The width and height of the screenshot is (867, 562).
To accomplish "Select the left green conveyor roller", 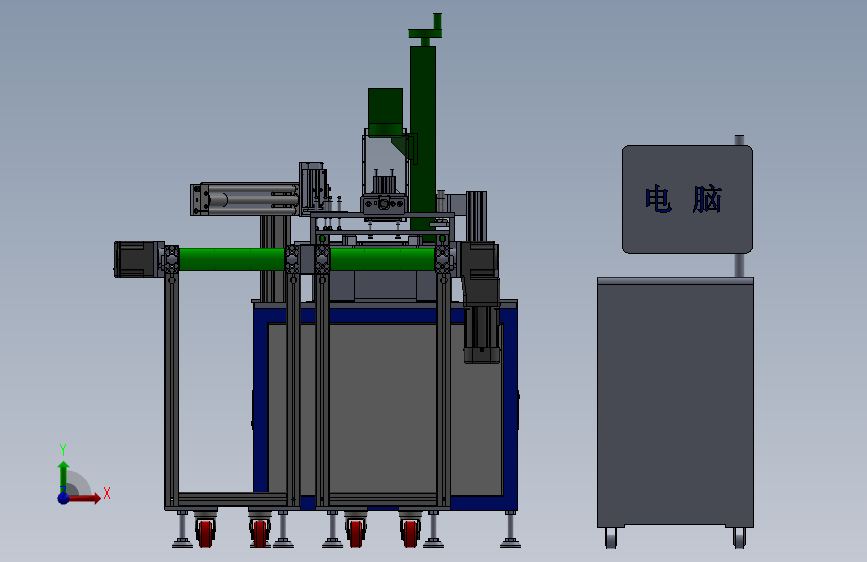I will pos(232,259).
